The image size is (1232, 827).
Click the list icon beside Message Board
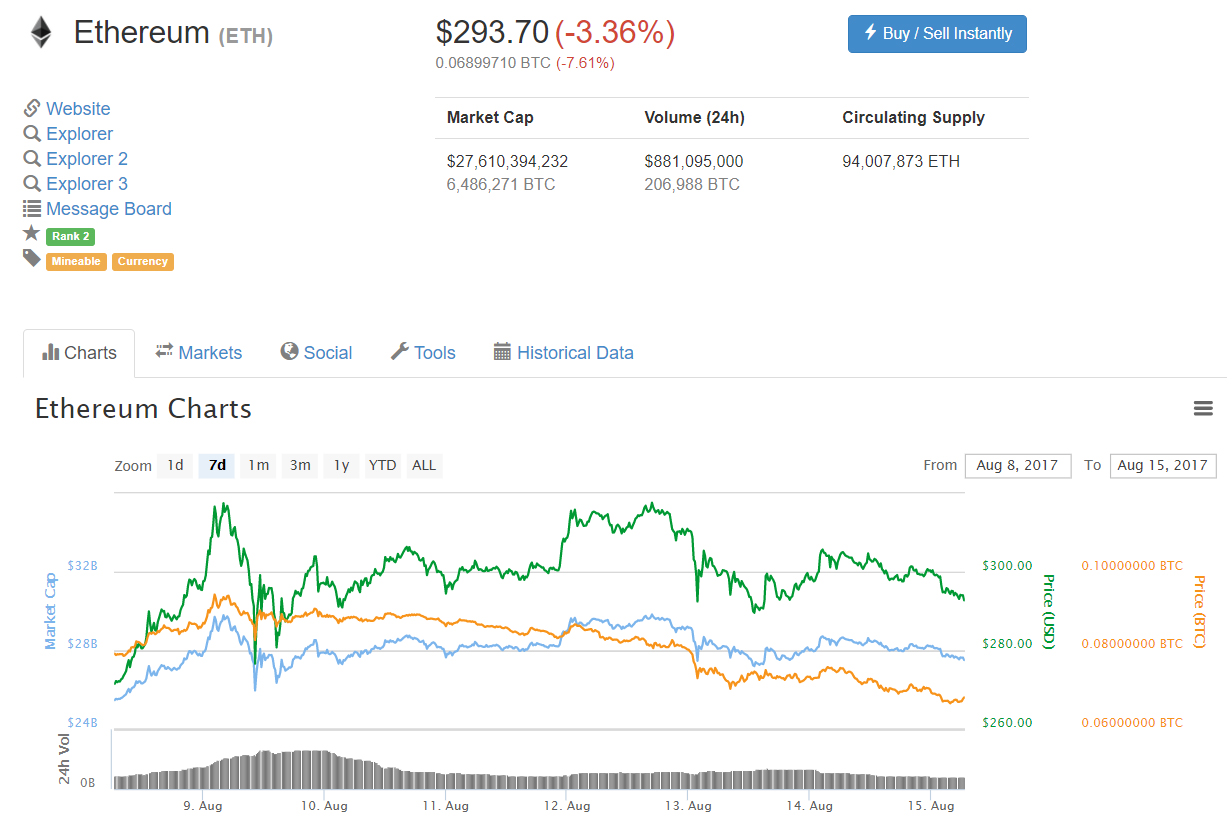click(32, 209)
